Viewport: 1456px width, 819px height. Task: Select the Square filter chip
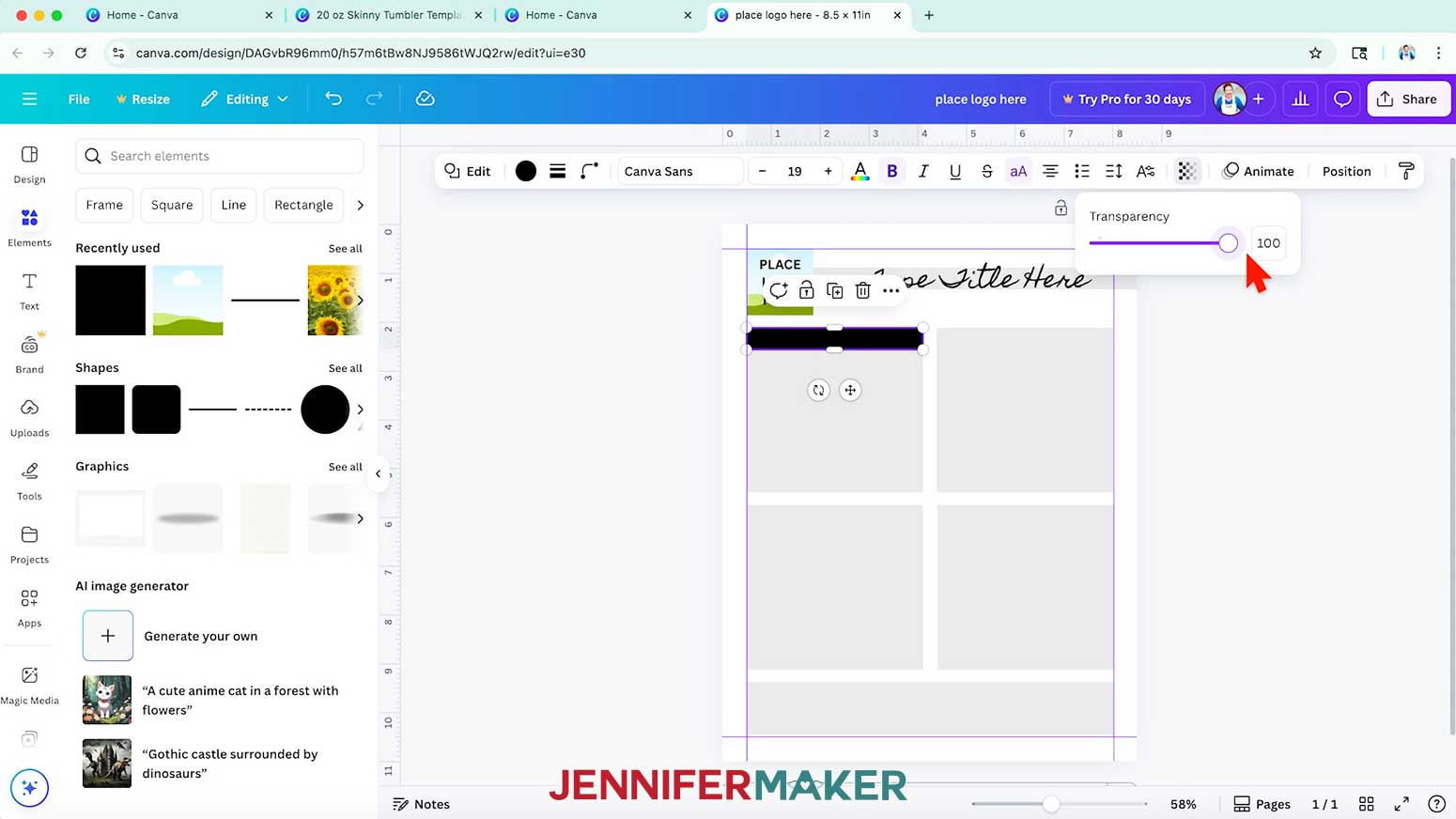tap(172, 205)
